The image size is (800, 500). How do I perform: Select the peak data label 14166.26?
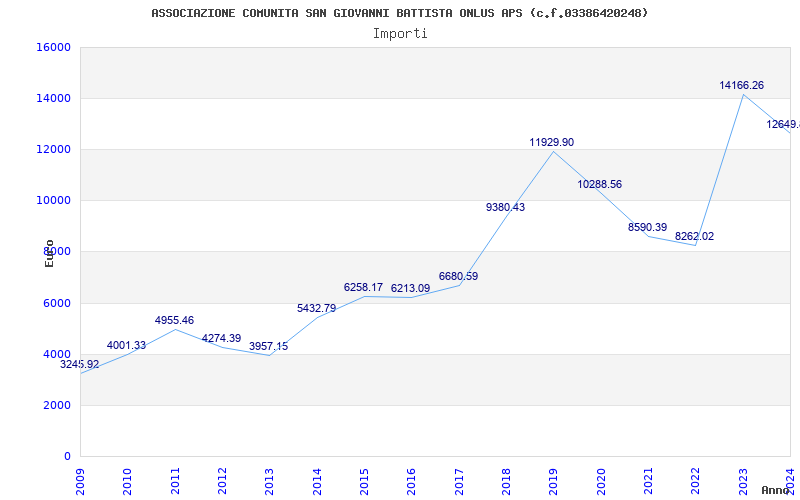(742, 86)
